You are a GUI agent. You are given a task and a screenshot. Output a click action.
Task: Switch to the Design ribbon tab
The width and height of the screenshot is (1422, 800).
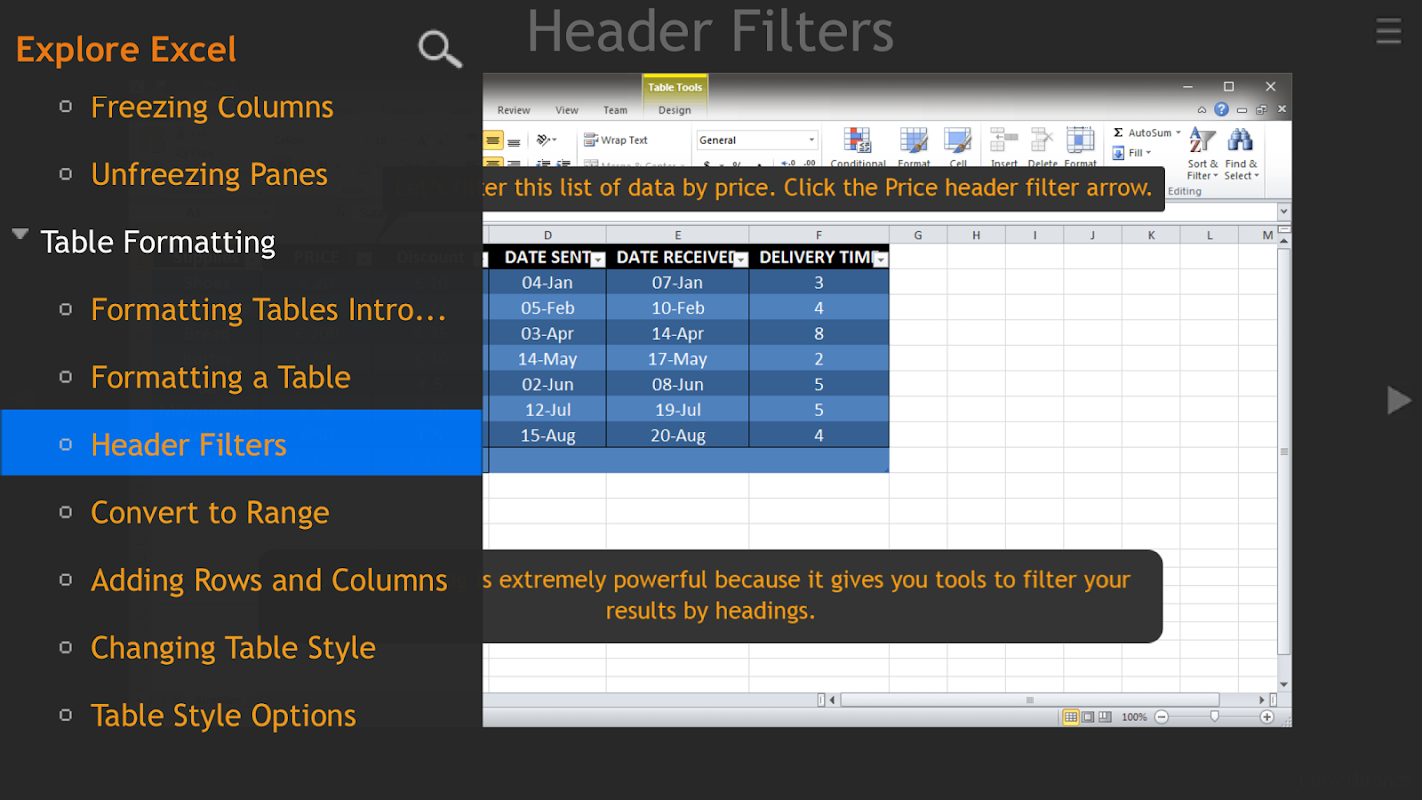click(x=674, y=110)
